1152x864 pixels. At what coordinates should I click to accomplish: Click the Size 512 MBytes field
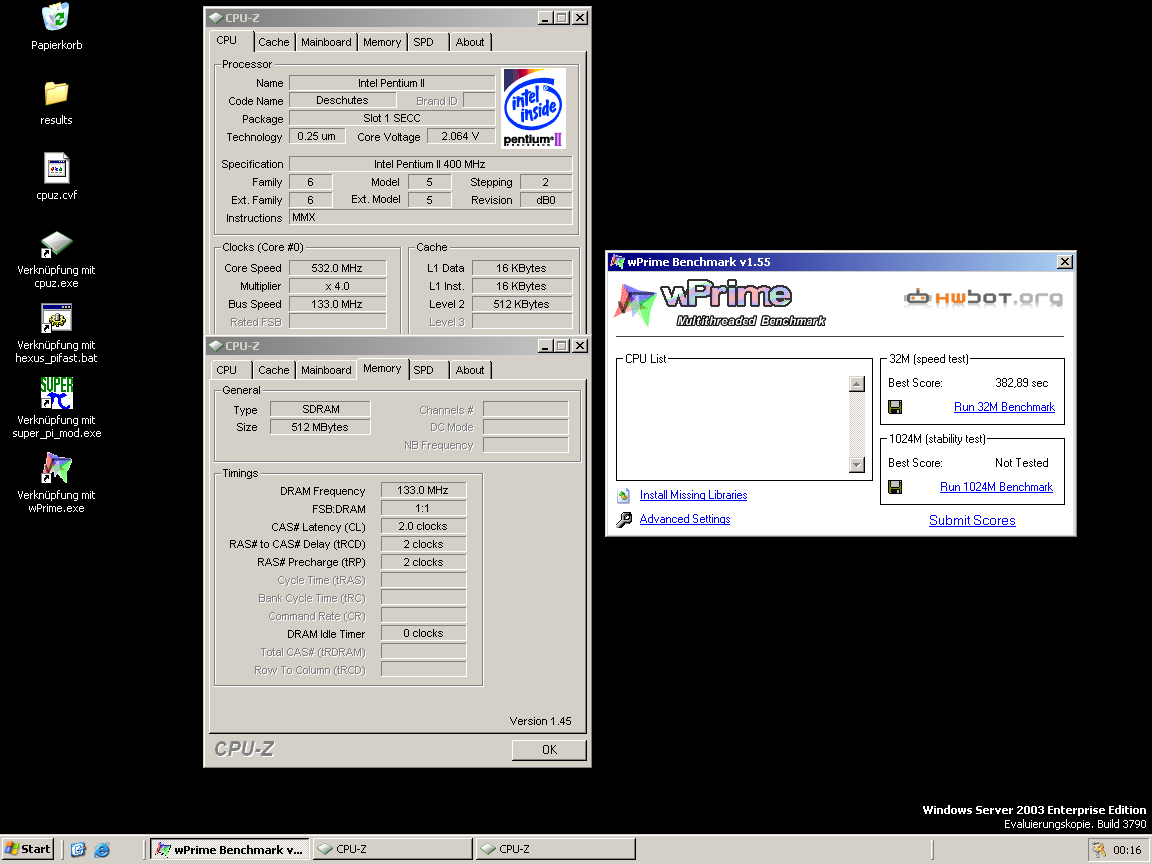pos(320,427)
